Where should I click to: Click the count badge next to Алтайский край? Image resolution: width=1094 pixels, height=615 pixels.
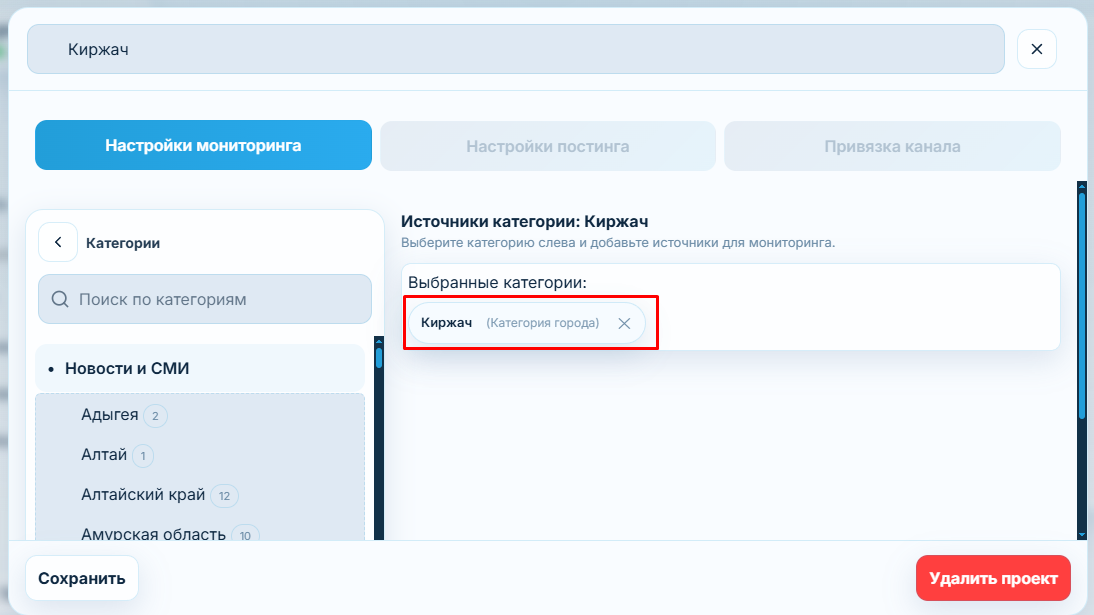pos(224,496)
